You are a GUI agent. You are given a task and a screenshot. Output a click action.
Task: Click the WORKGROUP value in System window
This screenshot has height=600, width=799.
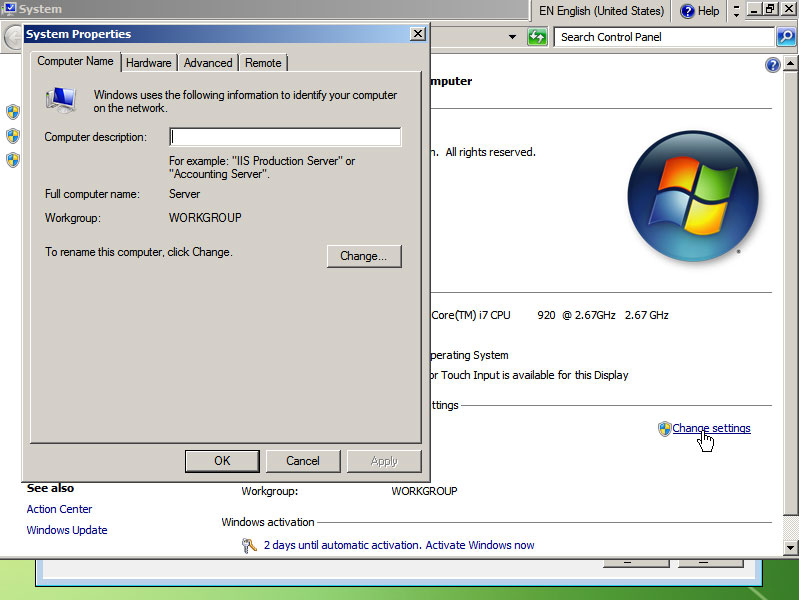424,491
